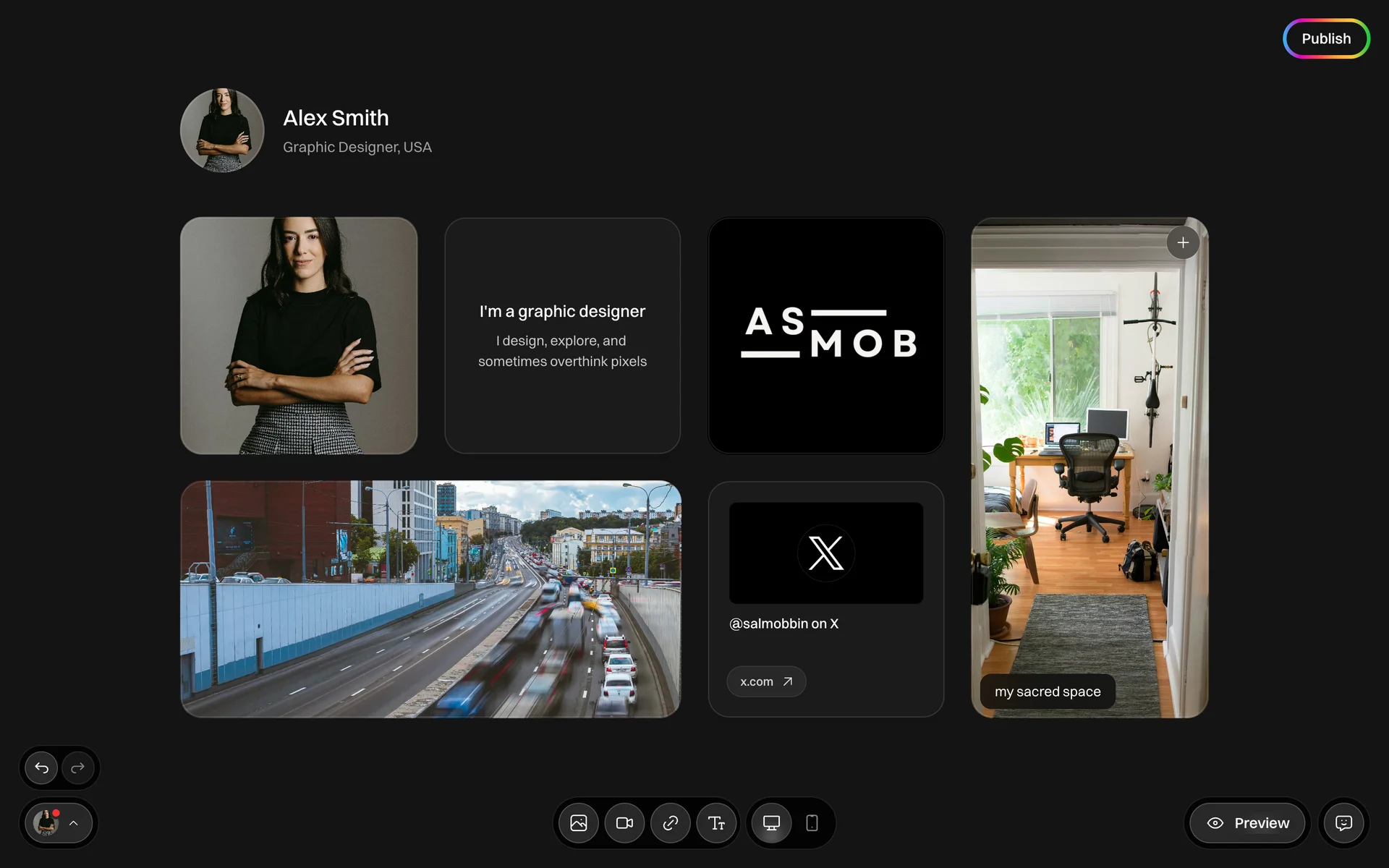
Task: Add a link block from toolbar
Action: click(x=671, y=823)
